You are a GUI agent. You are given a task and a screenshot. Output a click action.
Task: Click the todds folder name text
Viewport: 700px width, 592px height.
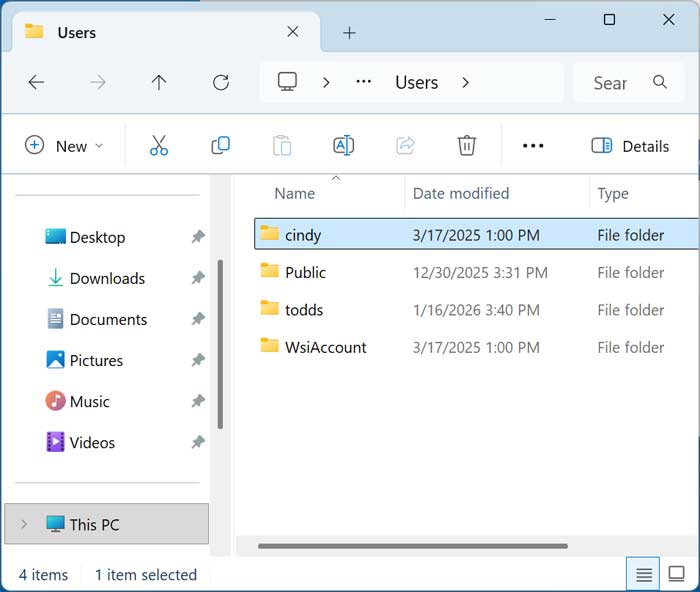click(x=304, y=310)
